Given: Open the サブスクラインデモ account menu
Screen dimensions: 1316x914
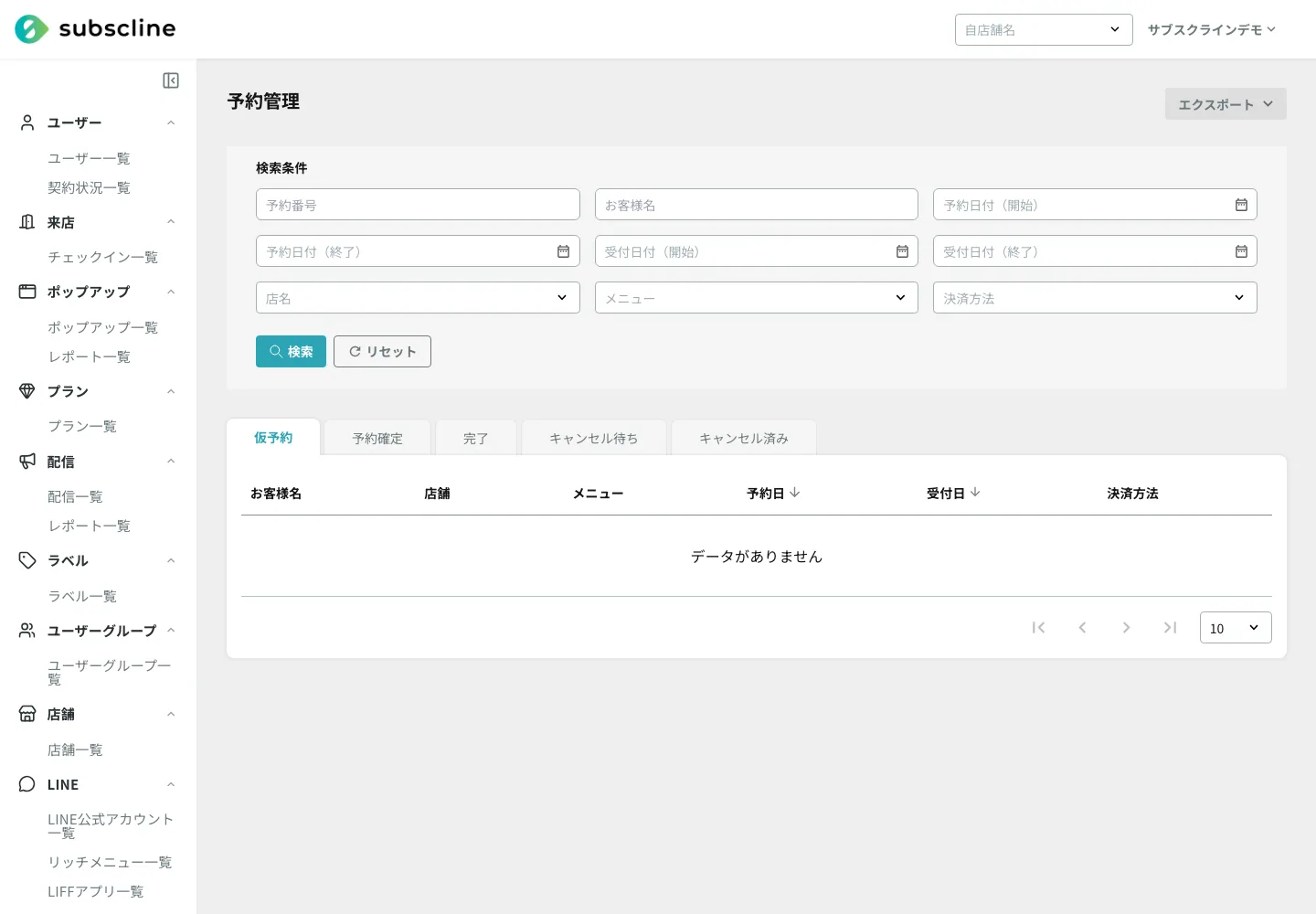Looking at the screenshot, I should 1212,30.
